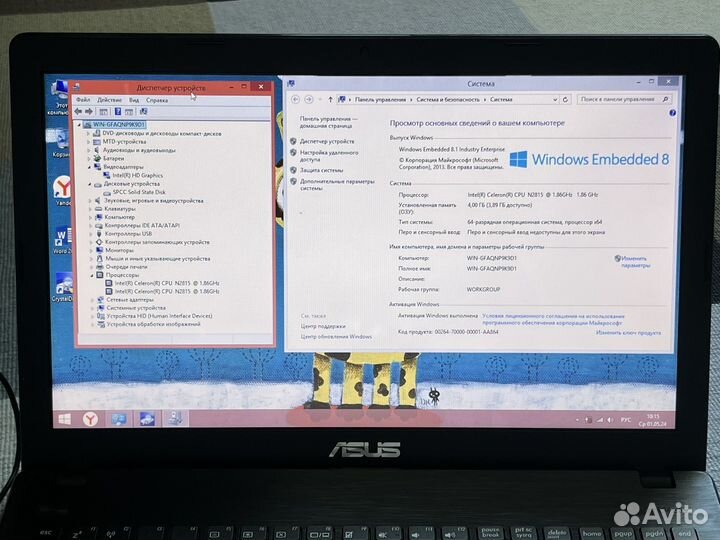Screen dimensions: 720x540
Task: Expand DVD-дисководы и дисководы компакт-дисков
Action: tap(88, 133)
